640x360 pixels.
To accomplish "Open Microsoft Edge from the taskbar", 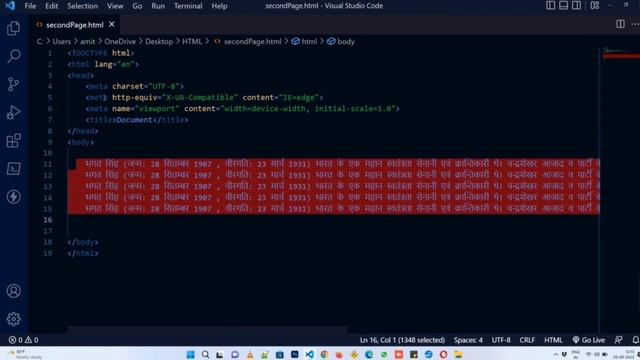I will (369, 354).
